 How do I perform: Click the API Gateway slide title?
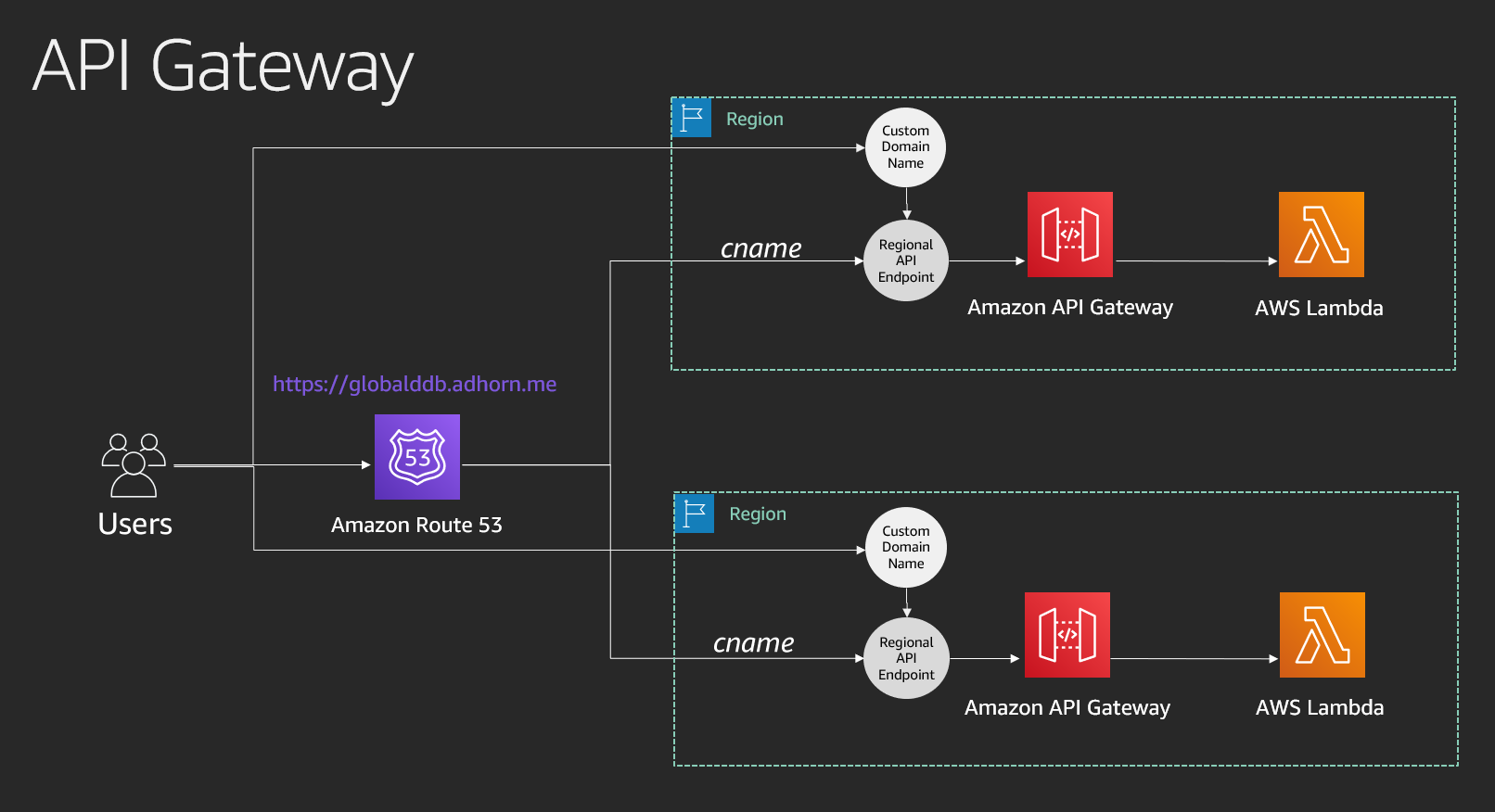click(x=223, y=67)
